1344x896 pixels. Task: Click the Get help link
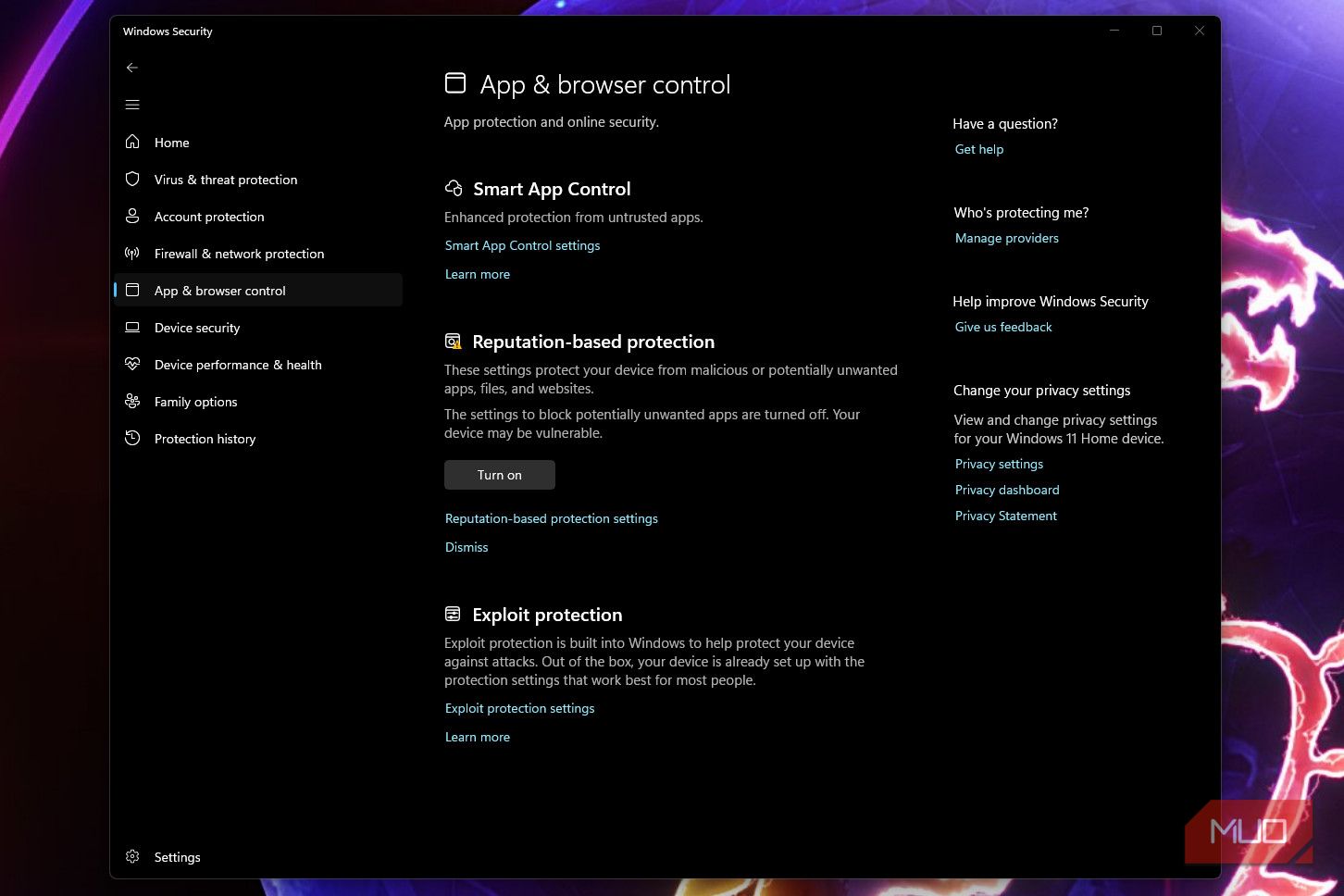(979, 149)
